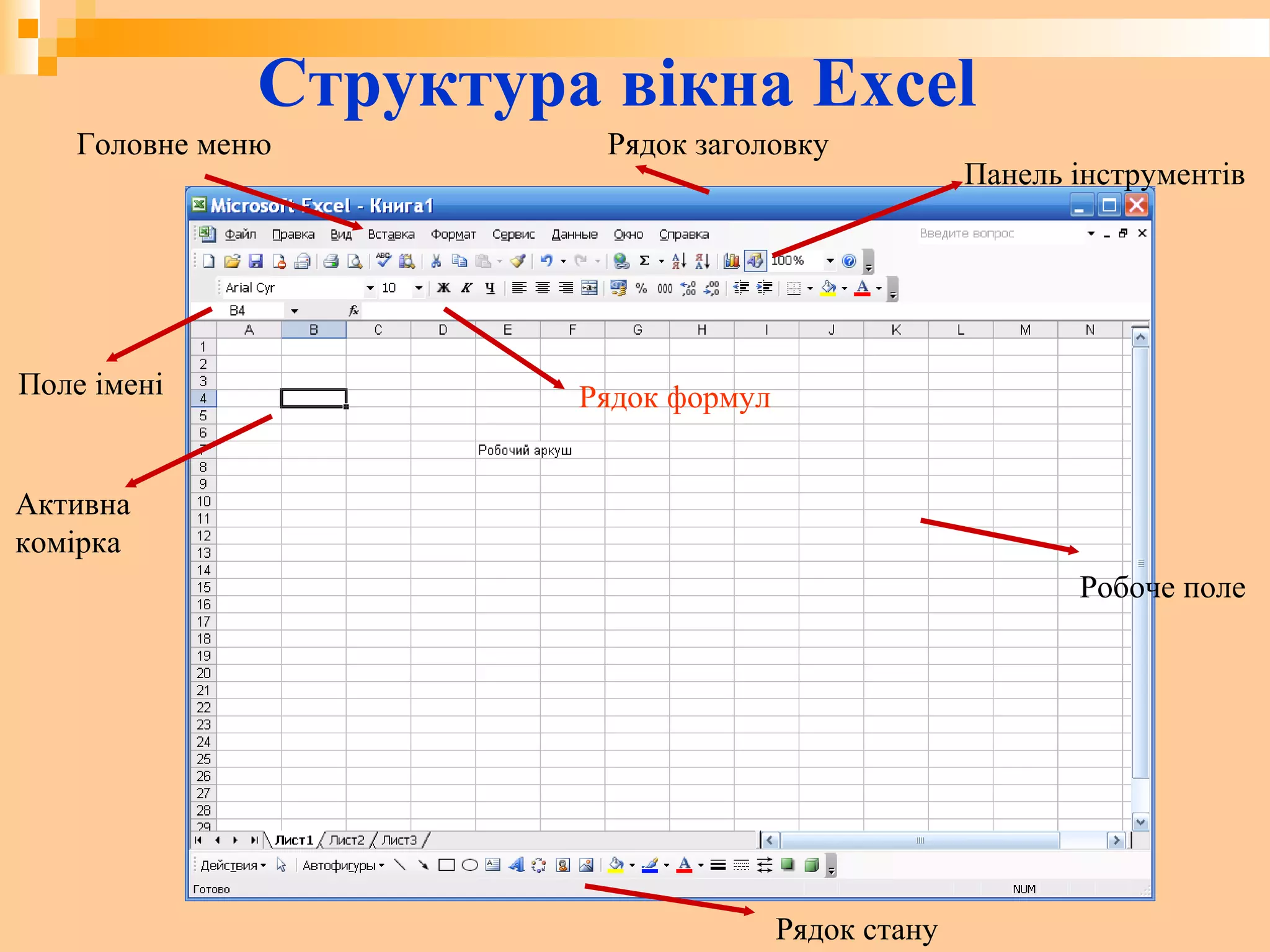
Task: Open the Font Color dropdown arrow in formatting toolbar
Action: (879, 288)
